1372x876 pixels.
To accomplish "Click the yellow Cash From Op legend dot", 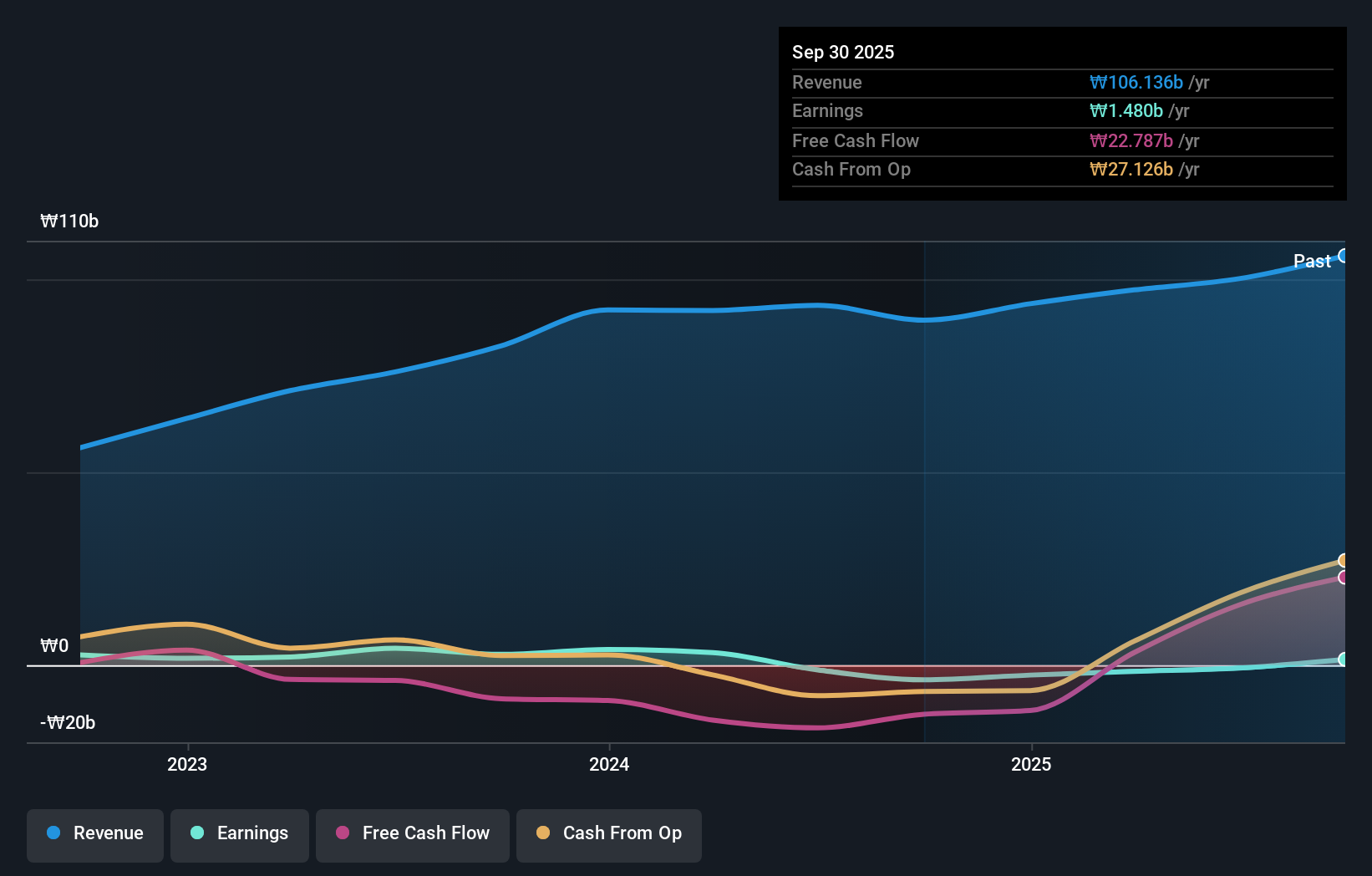I will coord(543,833).
